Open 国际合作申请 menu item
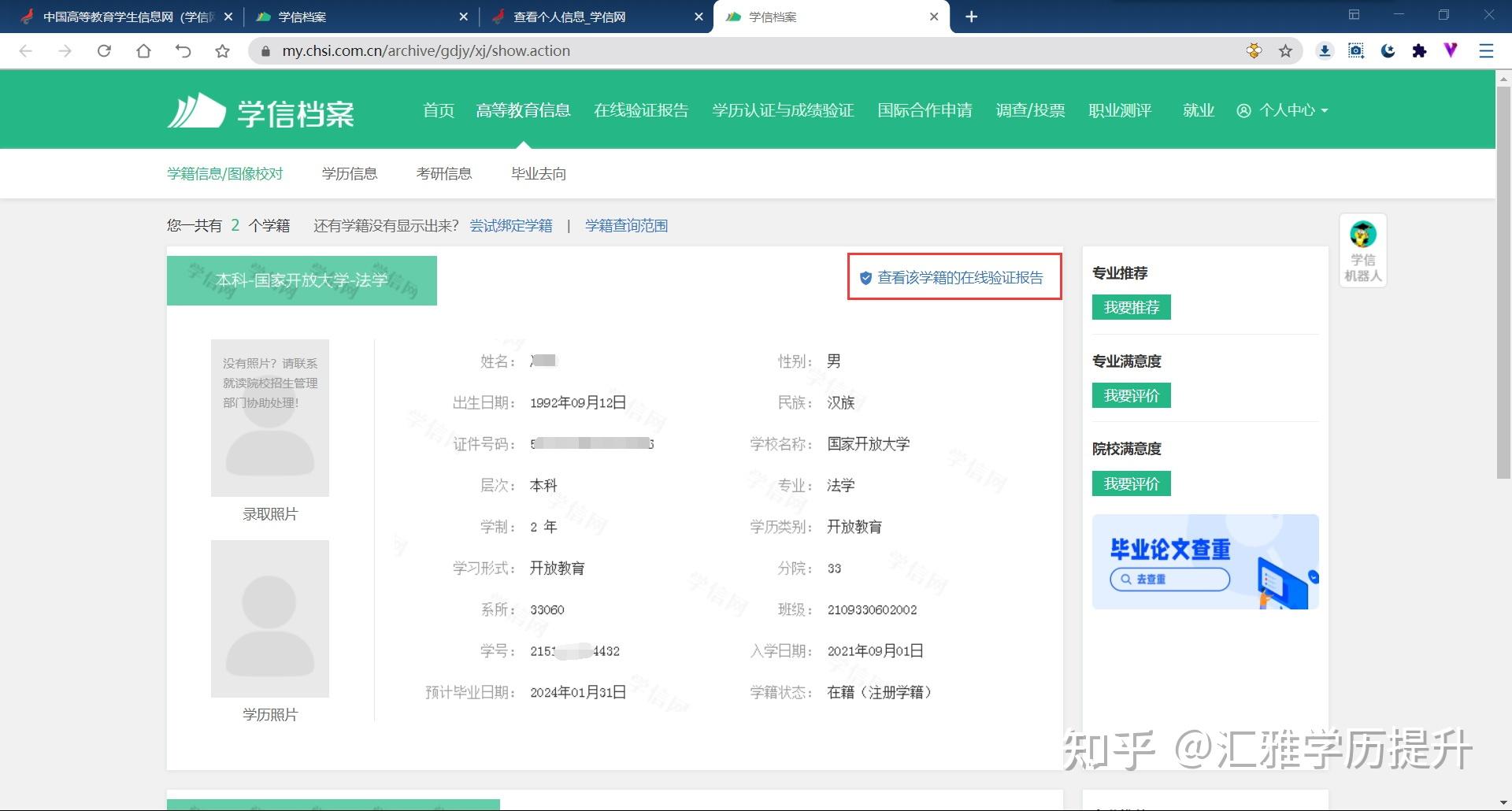Viewport: 1512px width, 811px height. (x=925, y=110)
